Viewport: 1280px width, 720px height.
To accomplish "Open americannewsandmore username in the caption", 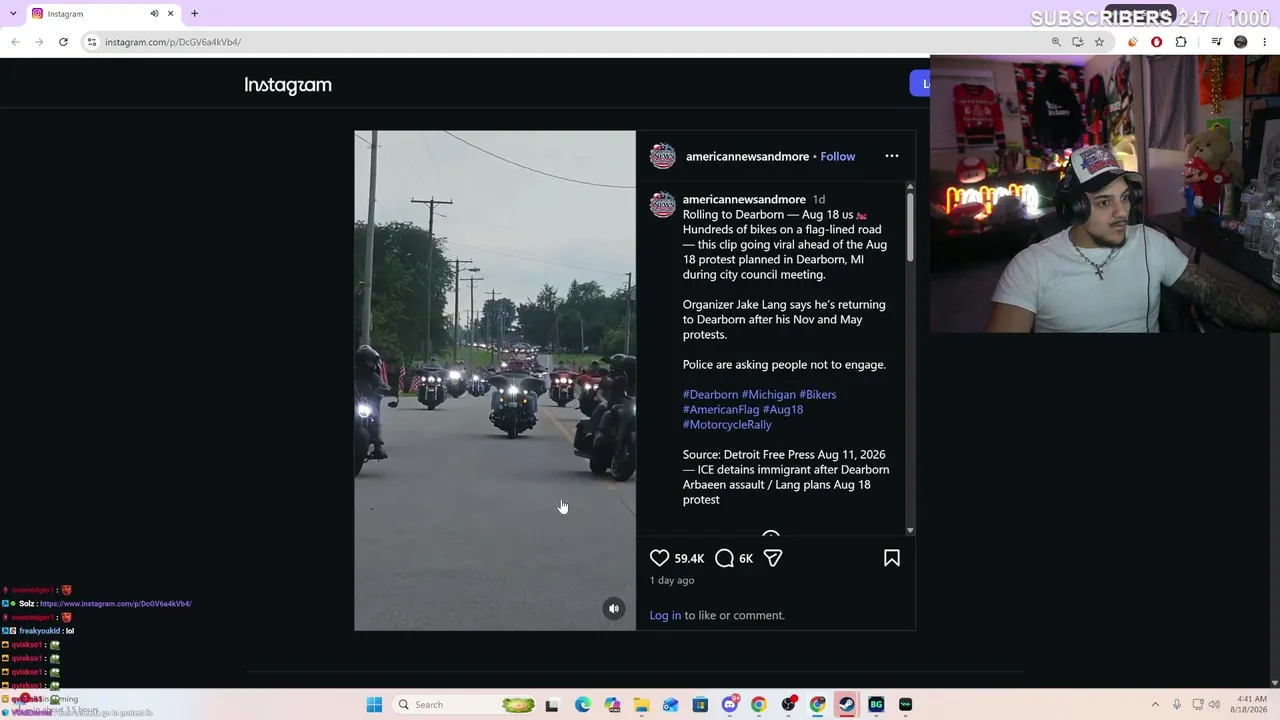I will (744, 199).
